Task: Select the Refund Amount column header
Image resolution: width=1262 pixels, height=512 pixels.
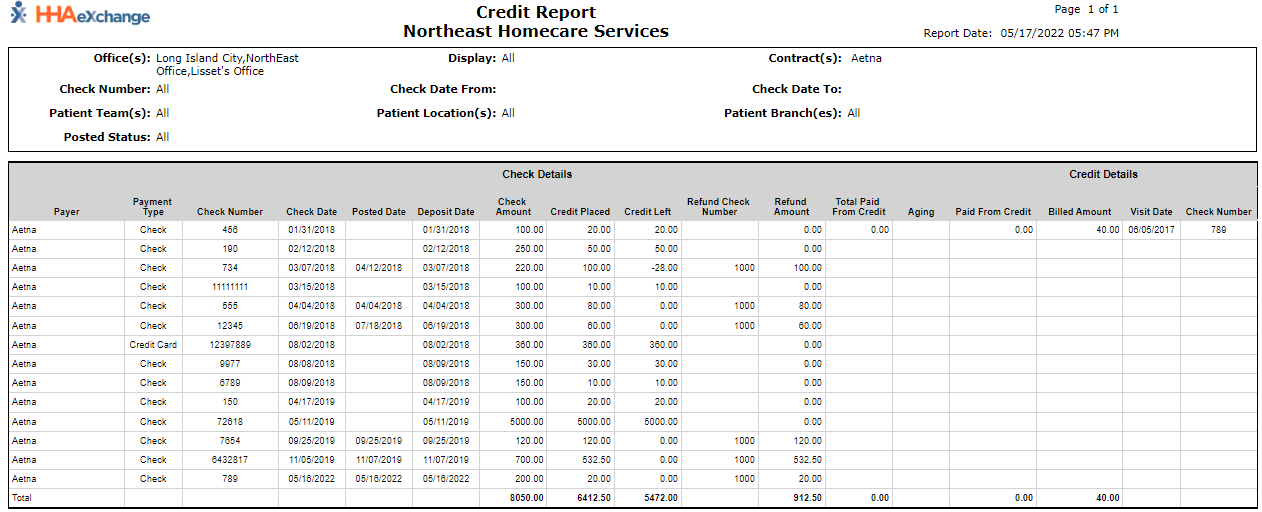Action: (x=791, y=207)
